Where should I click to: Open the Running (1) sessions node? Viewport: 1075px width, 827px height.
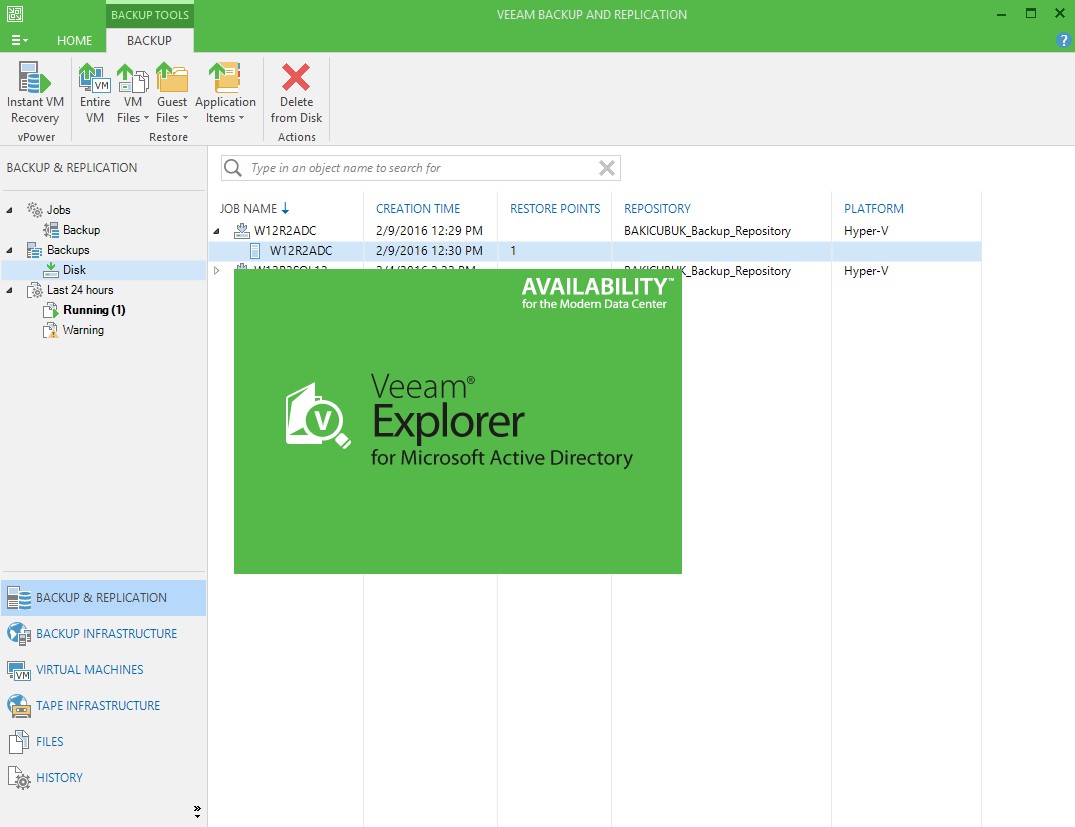pos(94,310)
